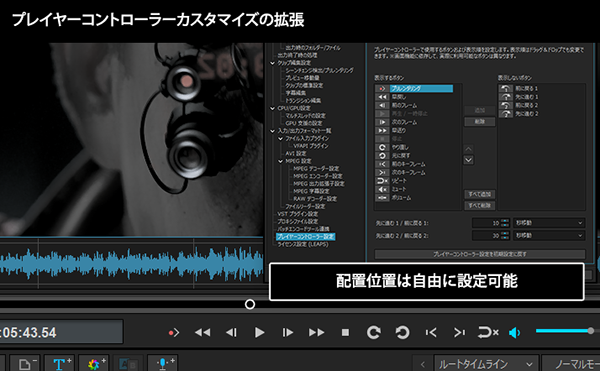This screenshot has width=600, height=371.
Task: Click fast rewind in the player bar
Action: [202, 333]
